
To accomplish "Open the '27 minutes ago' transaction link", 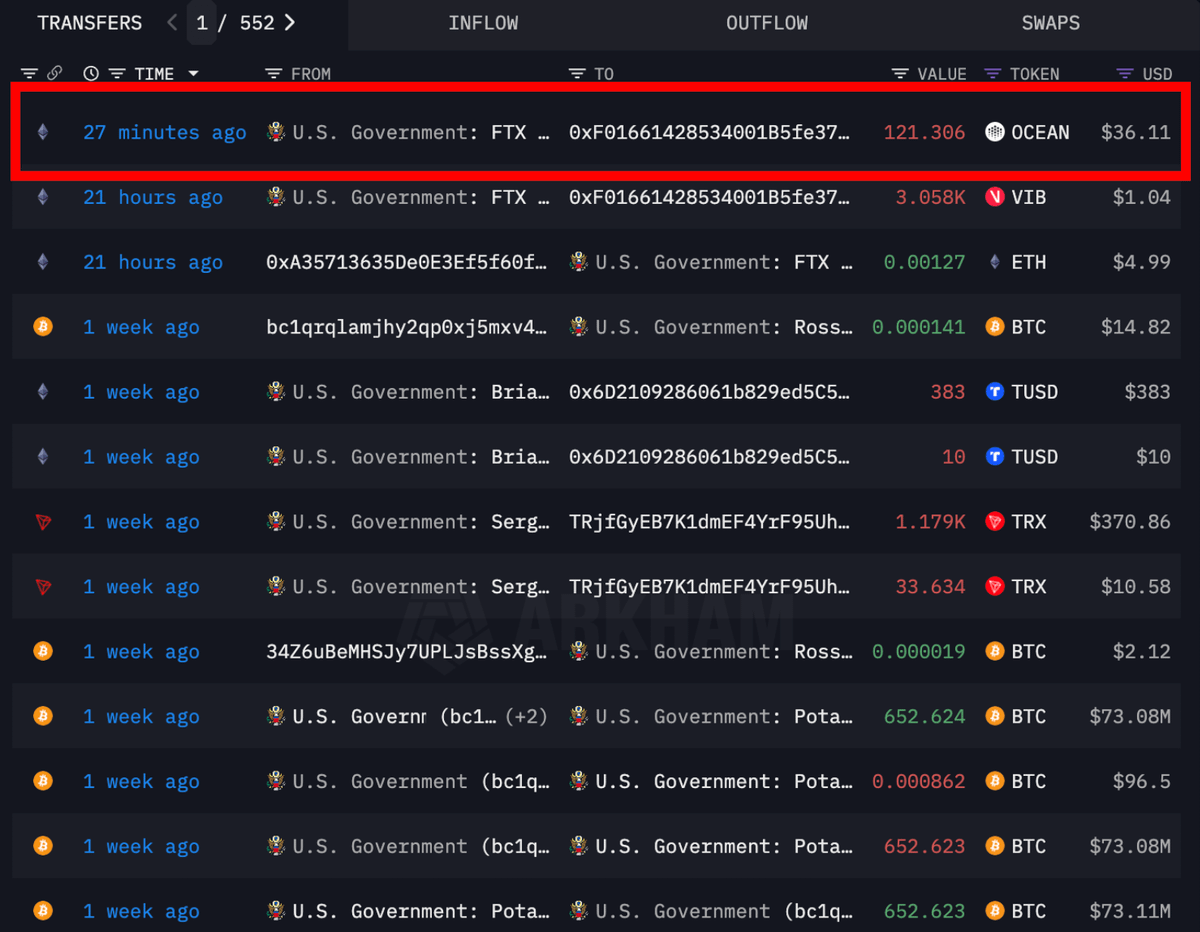I will (x=165, y=132).
